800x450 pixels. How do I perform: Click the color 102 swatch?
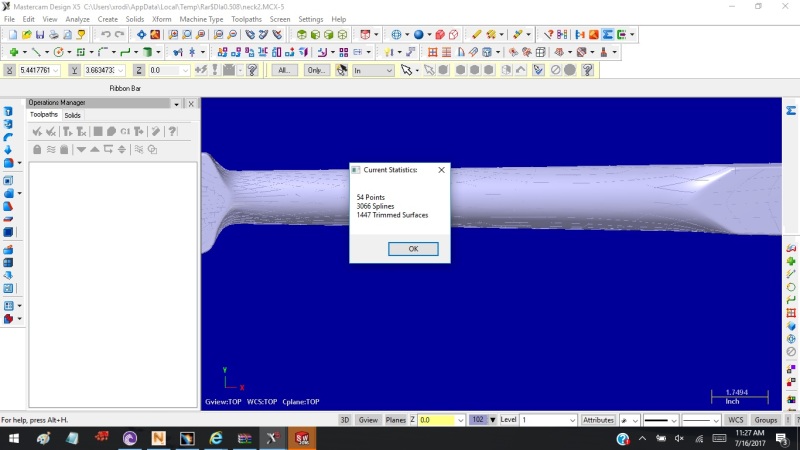tap(478, 420)
